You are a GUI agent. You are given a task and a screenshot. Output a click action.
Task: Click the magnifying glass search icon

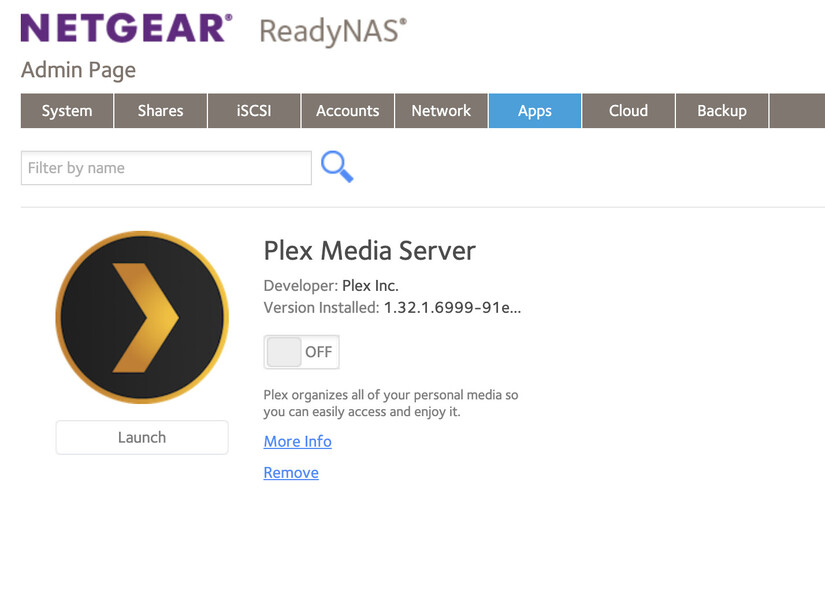(x=337, y=167)
